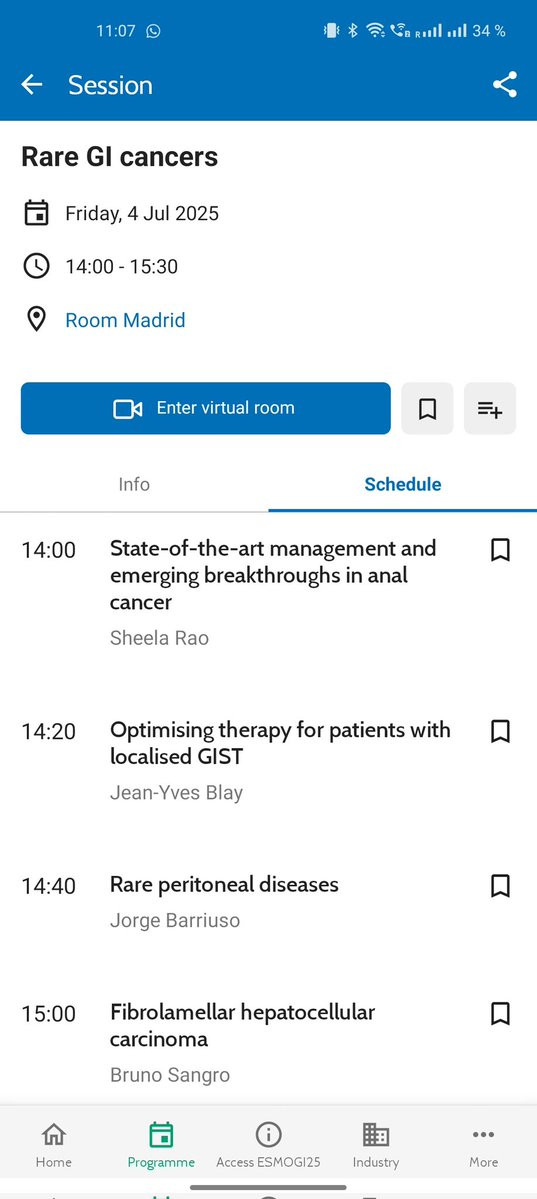Tap the share icon in header
The image size is (537, 1199).
point(505,85)
